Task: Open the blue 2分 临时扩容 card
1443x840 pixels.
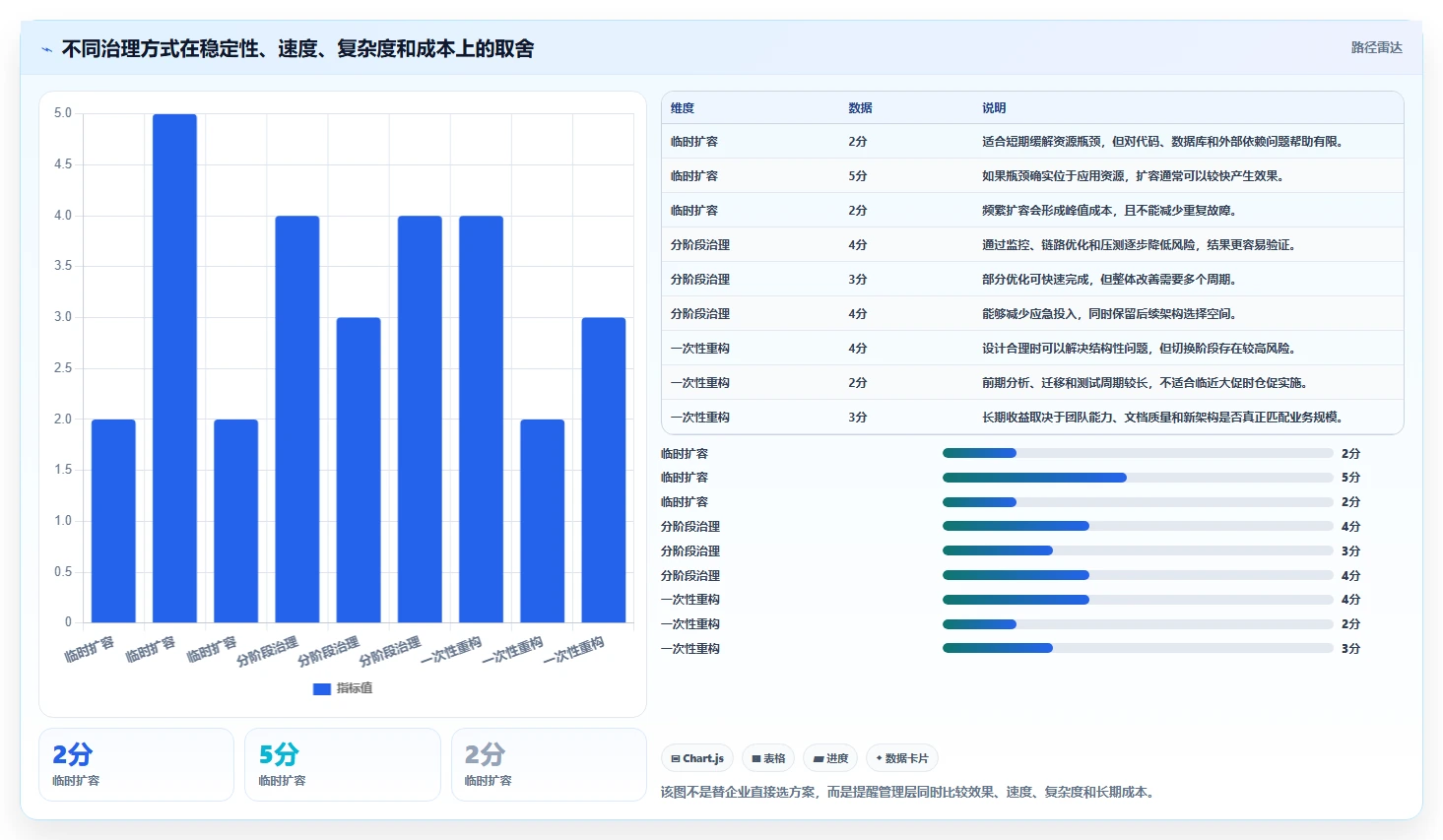Action: click(136, 764)
